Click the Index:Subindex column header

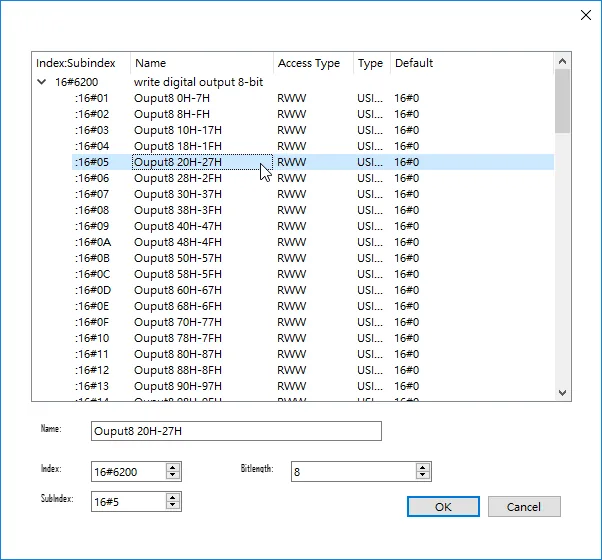81,63
